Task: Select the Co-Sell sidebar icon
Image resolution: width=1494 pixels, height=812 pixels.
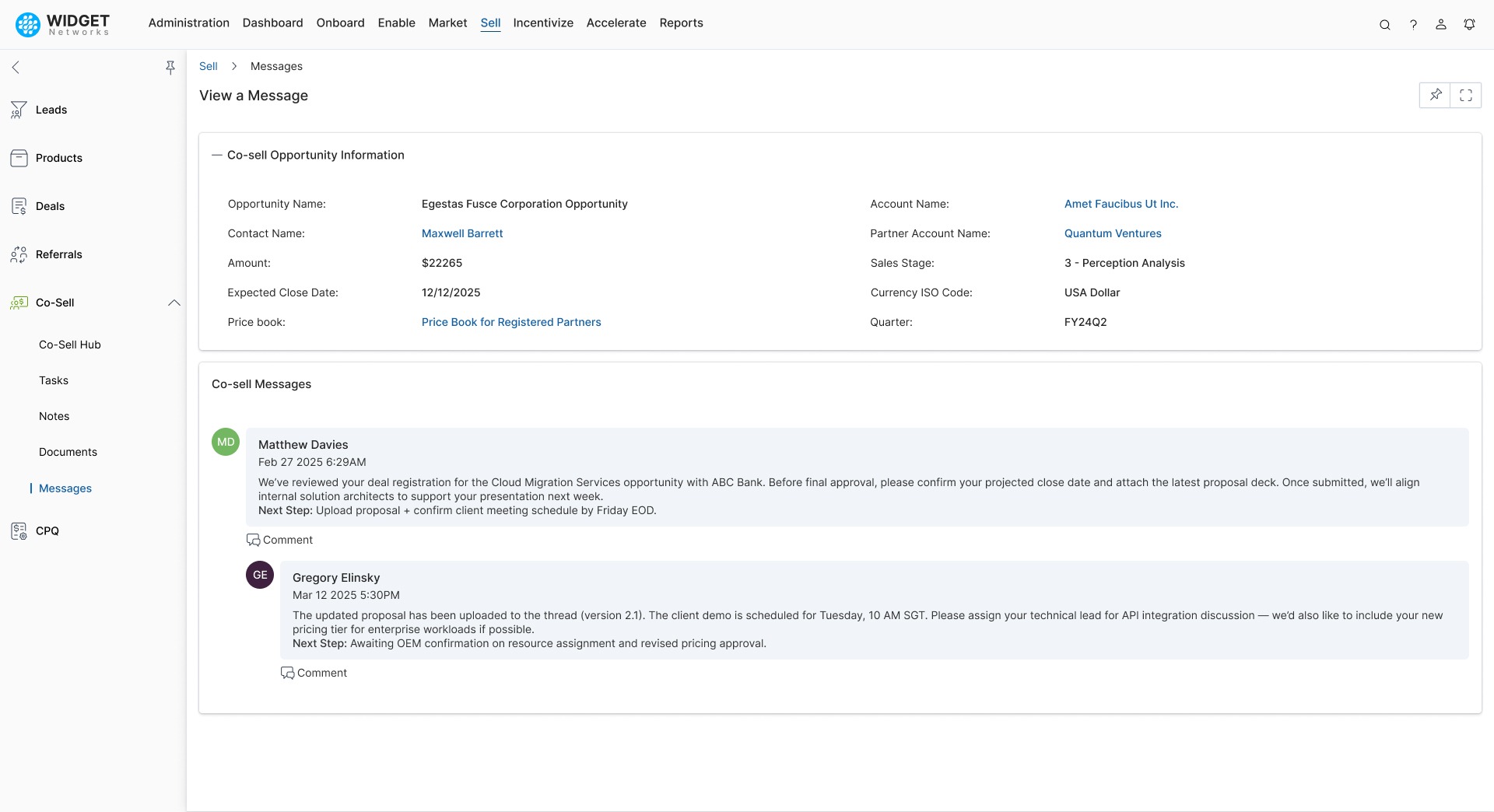Action: (18, 303)
